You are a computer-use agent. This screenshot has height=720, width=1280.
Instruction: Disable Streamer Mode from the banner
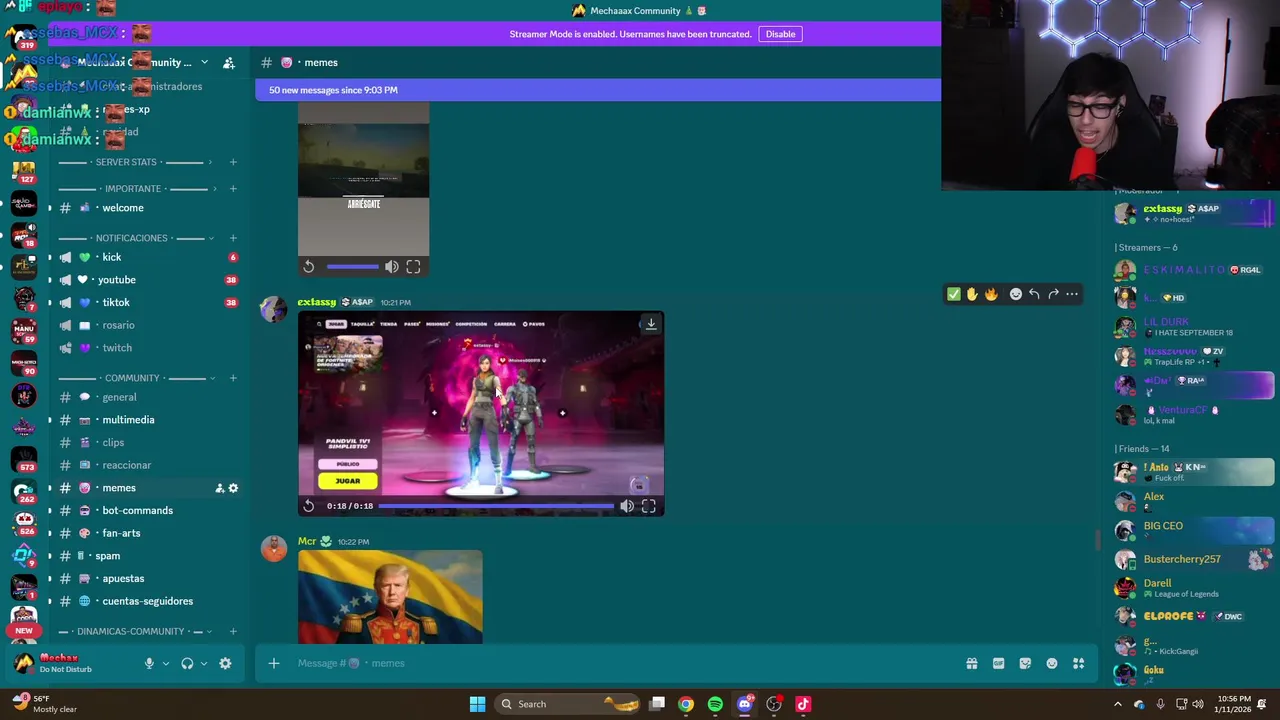(781, 34)
